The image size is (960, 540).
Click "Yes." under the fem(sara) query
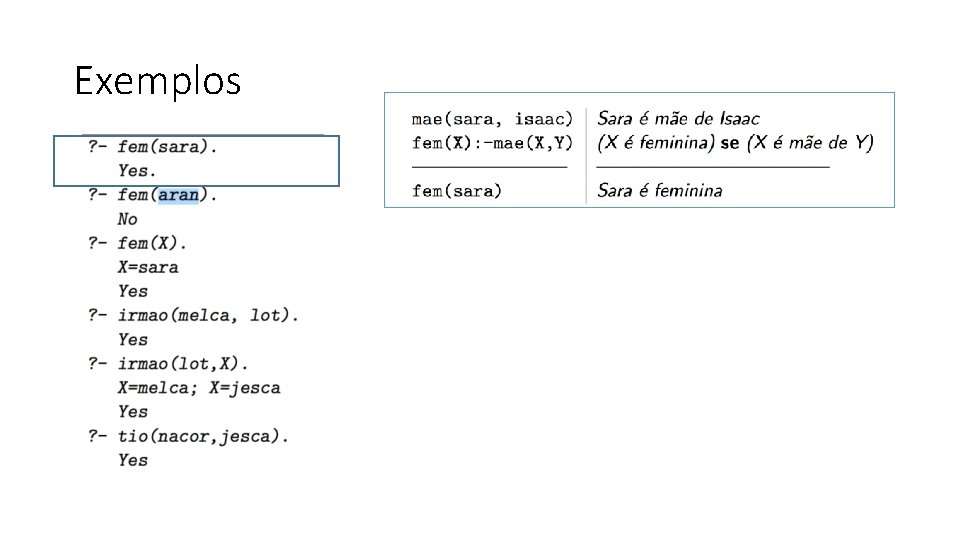tap(137, 171)
